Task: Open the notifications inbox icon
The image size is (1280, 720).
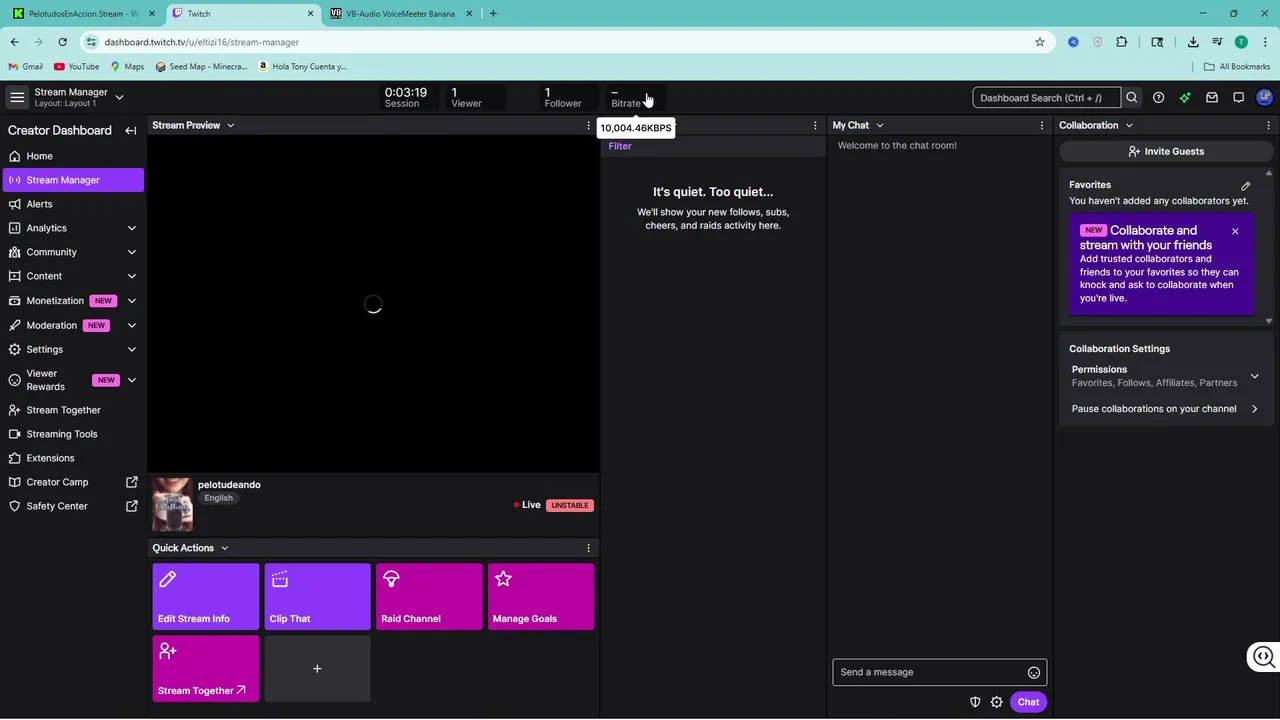Action: click(x=1212, y=98)
